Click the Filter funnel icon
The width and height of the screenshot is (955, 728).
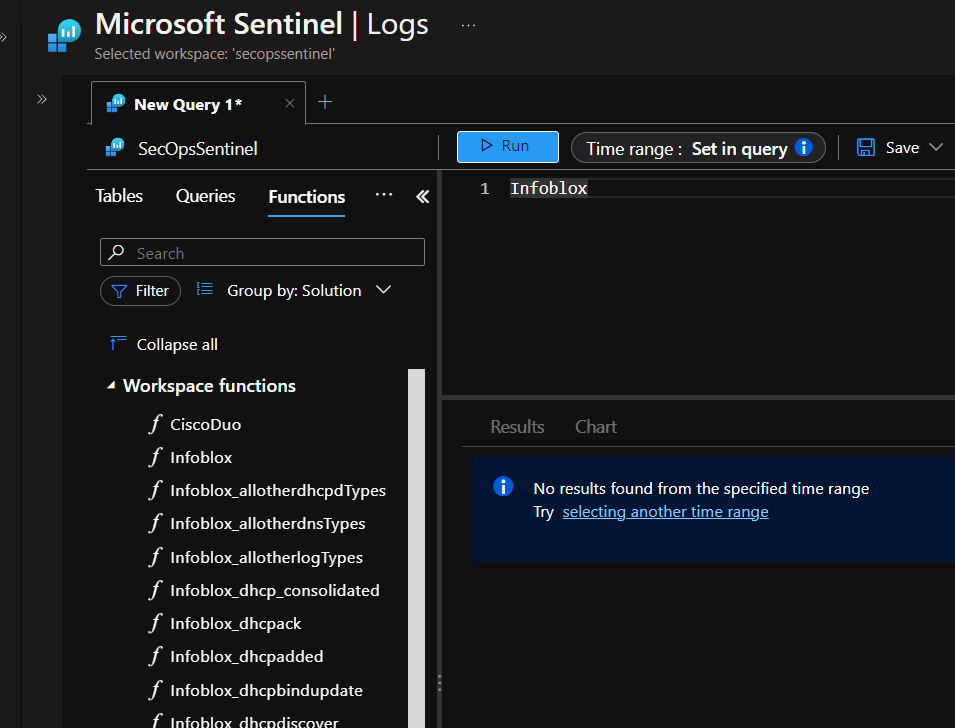pyautogui.click(x=119, y=291)
